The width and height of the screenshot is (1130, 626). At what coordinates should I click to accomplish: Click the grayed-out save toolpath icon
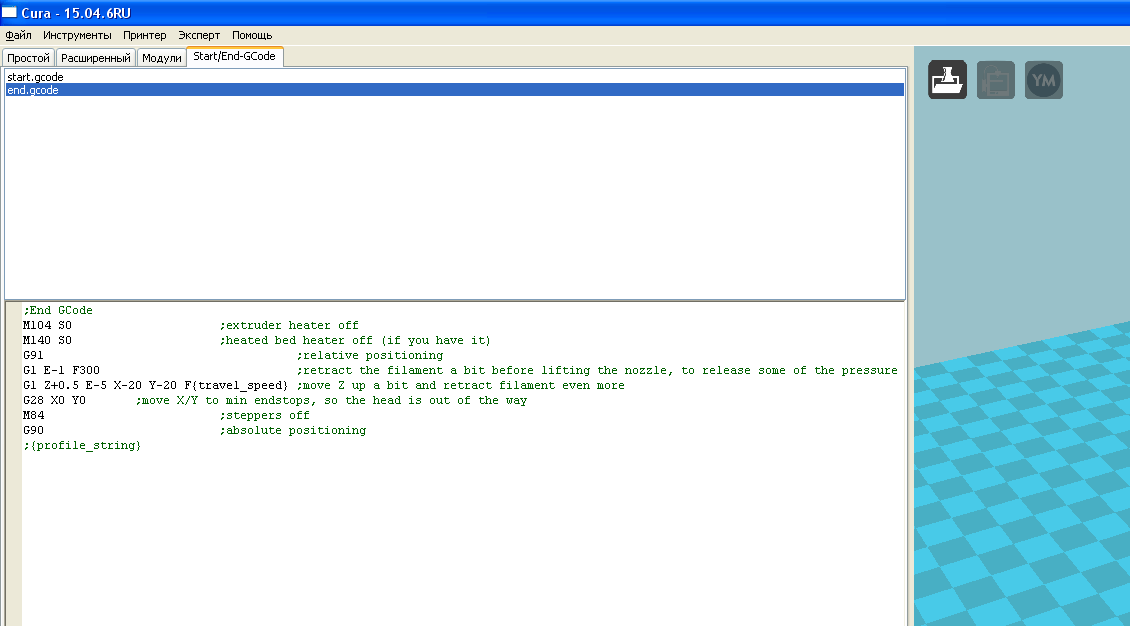point(995,80)
